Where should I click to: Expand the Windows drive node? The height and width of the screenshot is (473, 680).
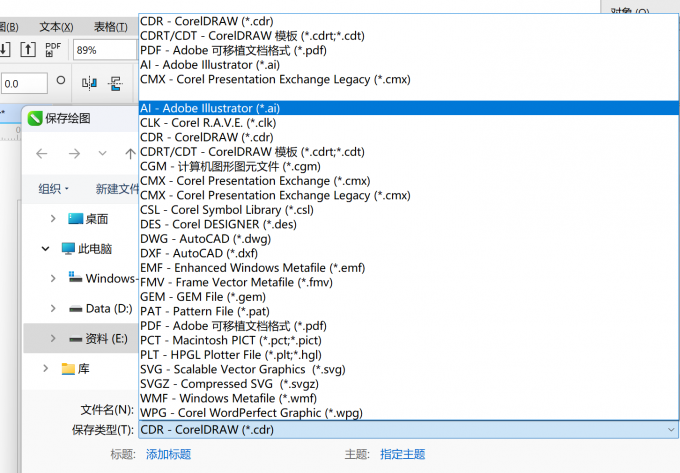tap(53, 278)
